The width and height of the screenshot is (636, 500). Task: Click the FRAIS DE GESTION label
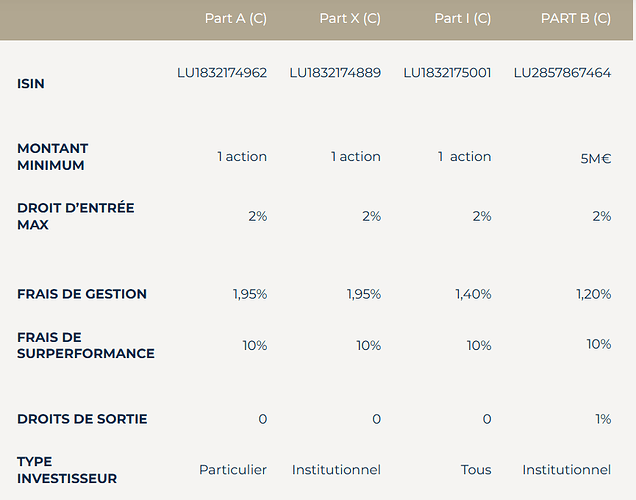[x=82, y=294]
